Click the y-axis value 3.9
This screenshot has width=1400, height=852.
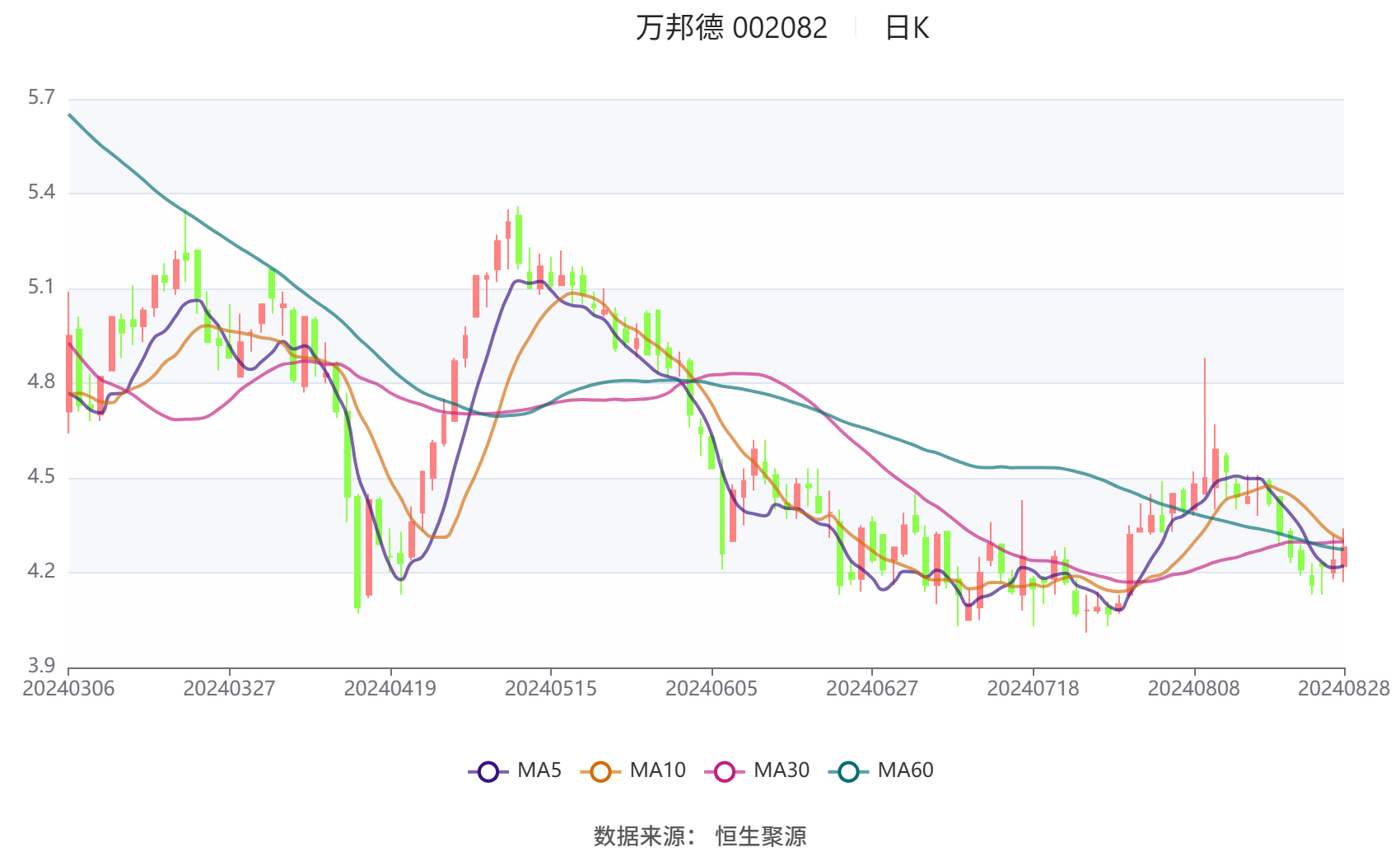(x=41, y=665)
